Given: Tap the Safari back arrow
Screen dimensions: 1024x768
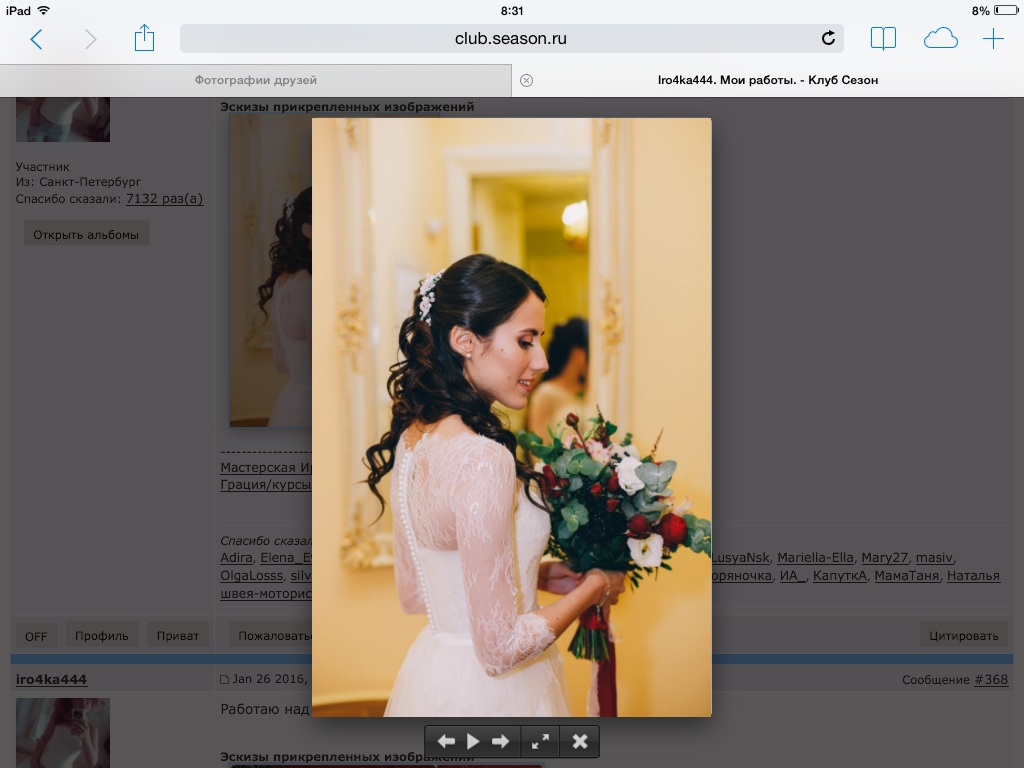Looking at the screenshot, I should (37, 39).
